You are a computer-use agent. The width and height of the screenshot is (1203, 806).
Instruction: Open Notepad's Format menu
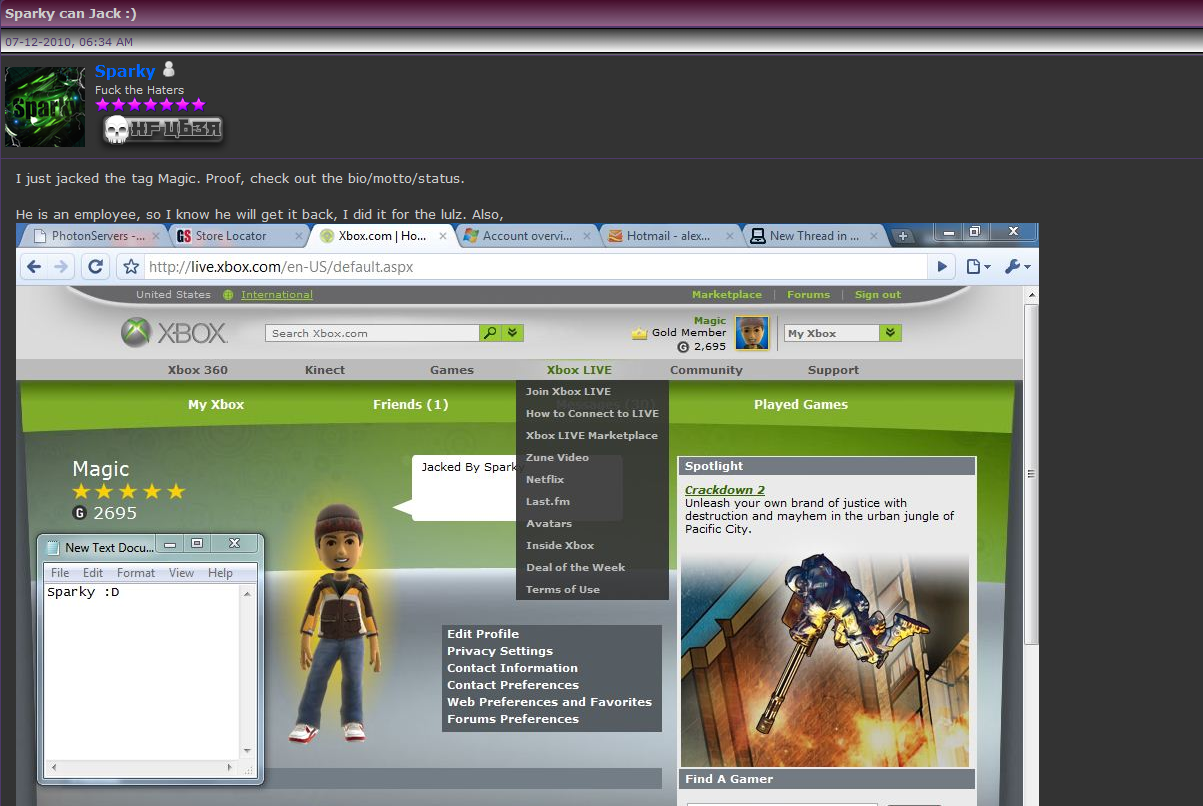pos(136,573)
